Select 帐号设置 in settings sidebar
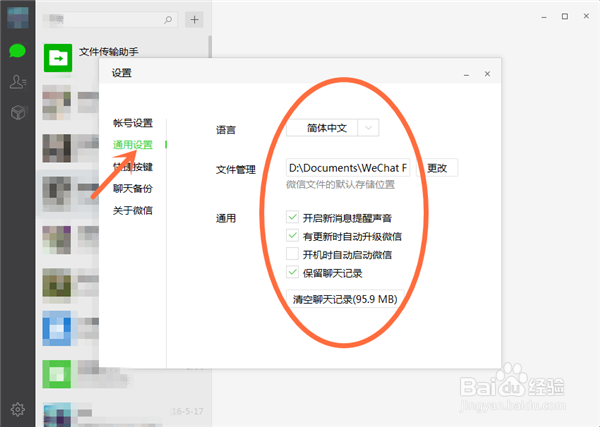This screenshot has height=427, width=600. coord(133,123)
